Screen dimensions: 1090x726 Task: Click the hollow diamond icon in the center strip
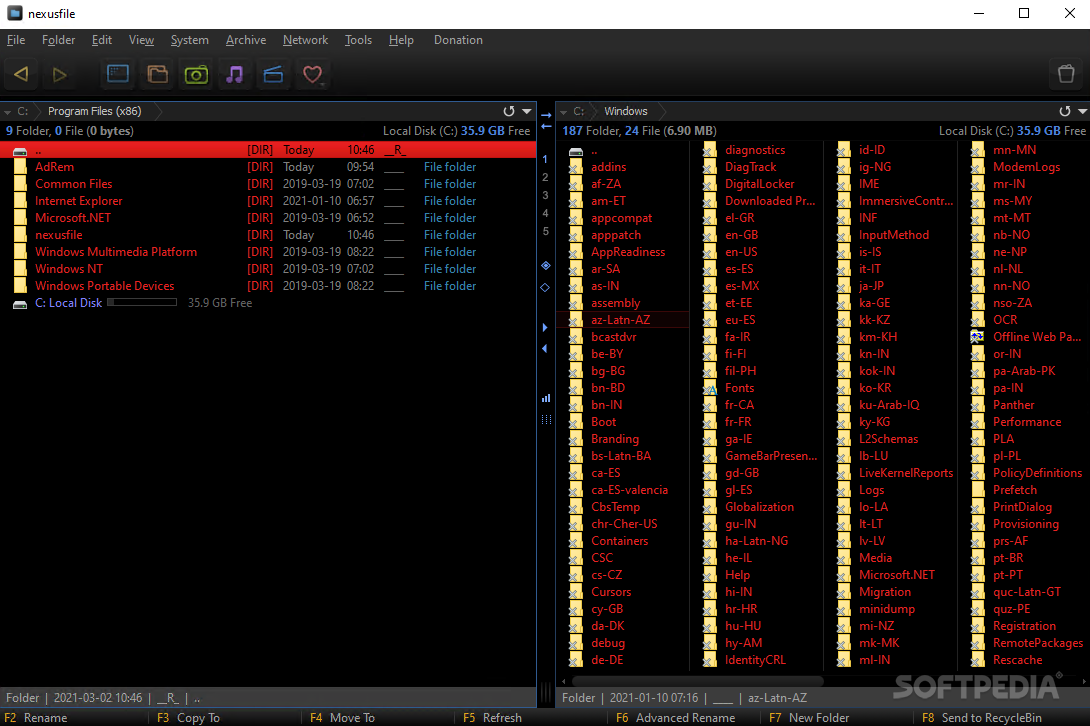(545, 287)
